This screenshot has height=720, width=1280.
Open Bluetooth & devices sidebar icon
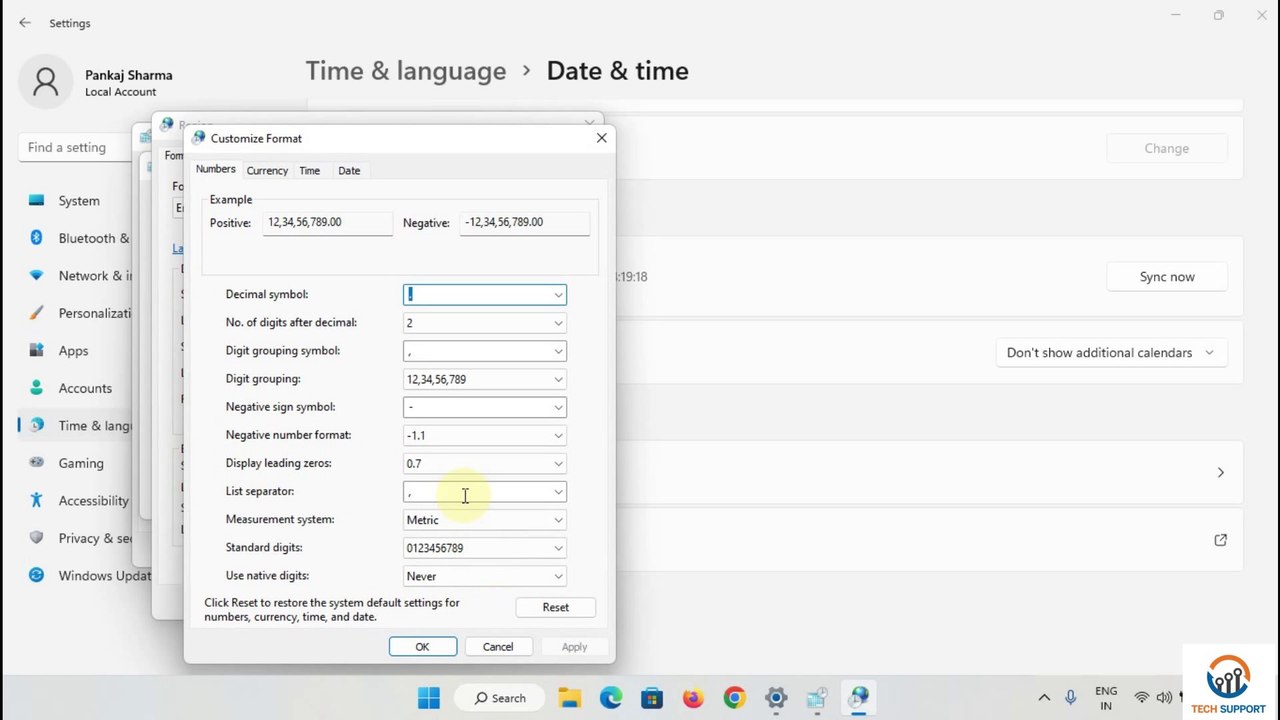(x=37, y=238)
